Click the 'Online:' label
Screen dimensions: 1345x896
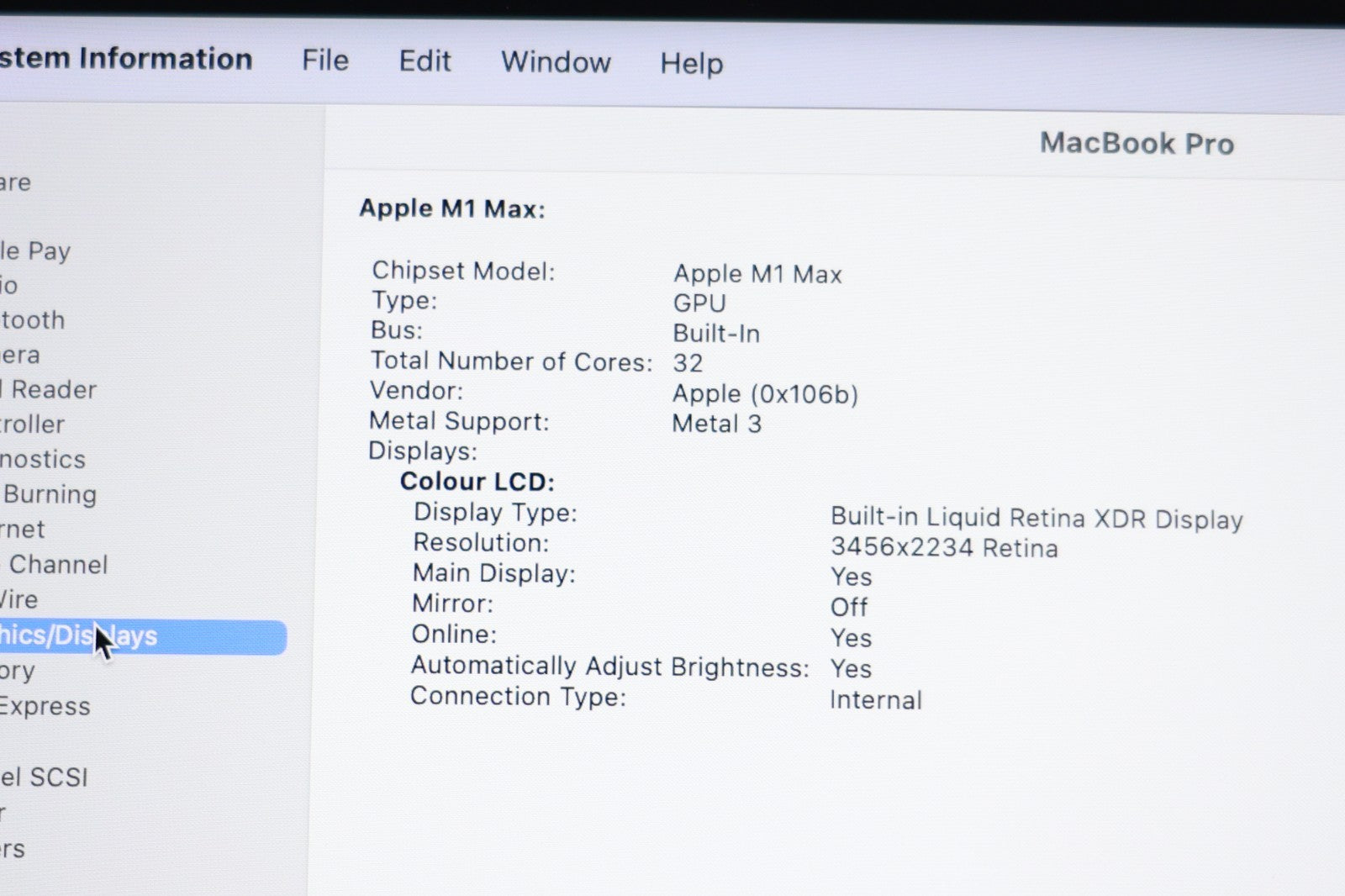[x=454, y=634]
